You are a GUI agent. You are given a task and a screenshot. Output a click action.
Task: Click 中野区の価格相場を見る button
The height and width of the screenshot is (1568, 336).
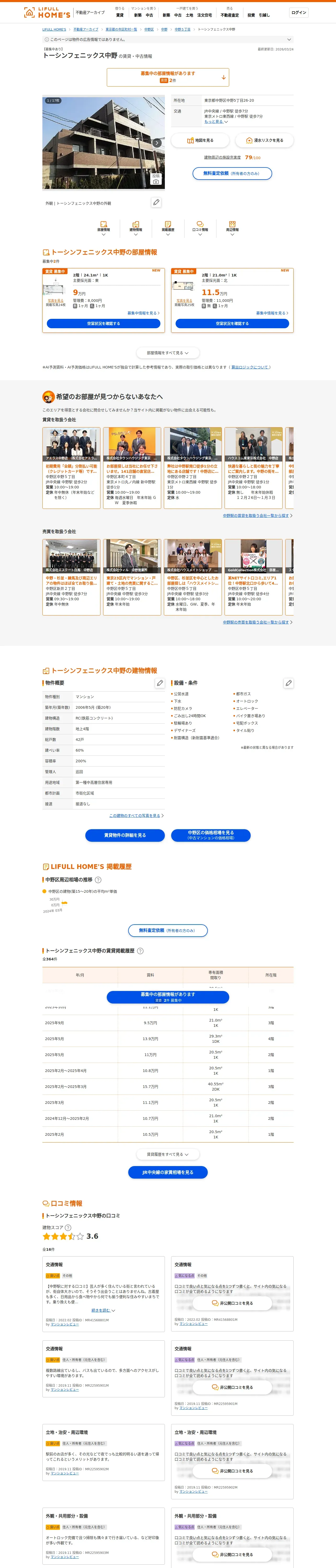[211, 835]
